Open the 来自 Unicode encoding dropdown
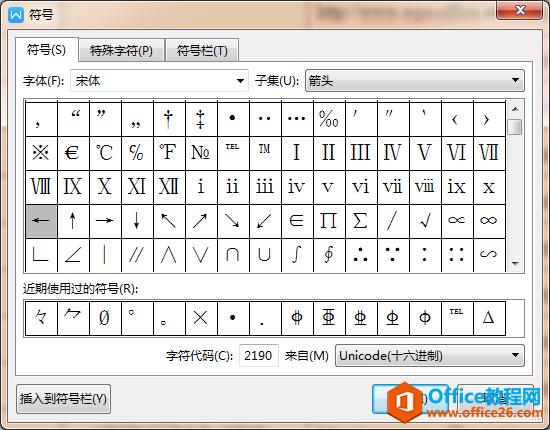This screenshot has width=550, height=430. (430, 356)
